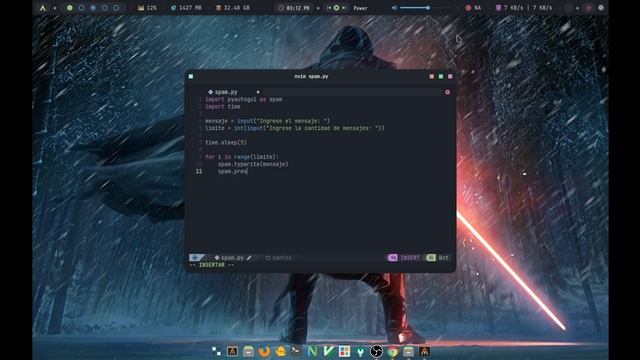
Task: Switch to the second workspace circle
Action: (81, 8)
